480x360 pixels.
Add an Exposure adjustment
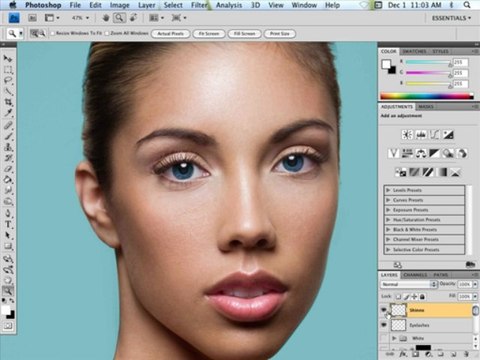(x=448, y=135)
